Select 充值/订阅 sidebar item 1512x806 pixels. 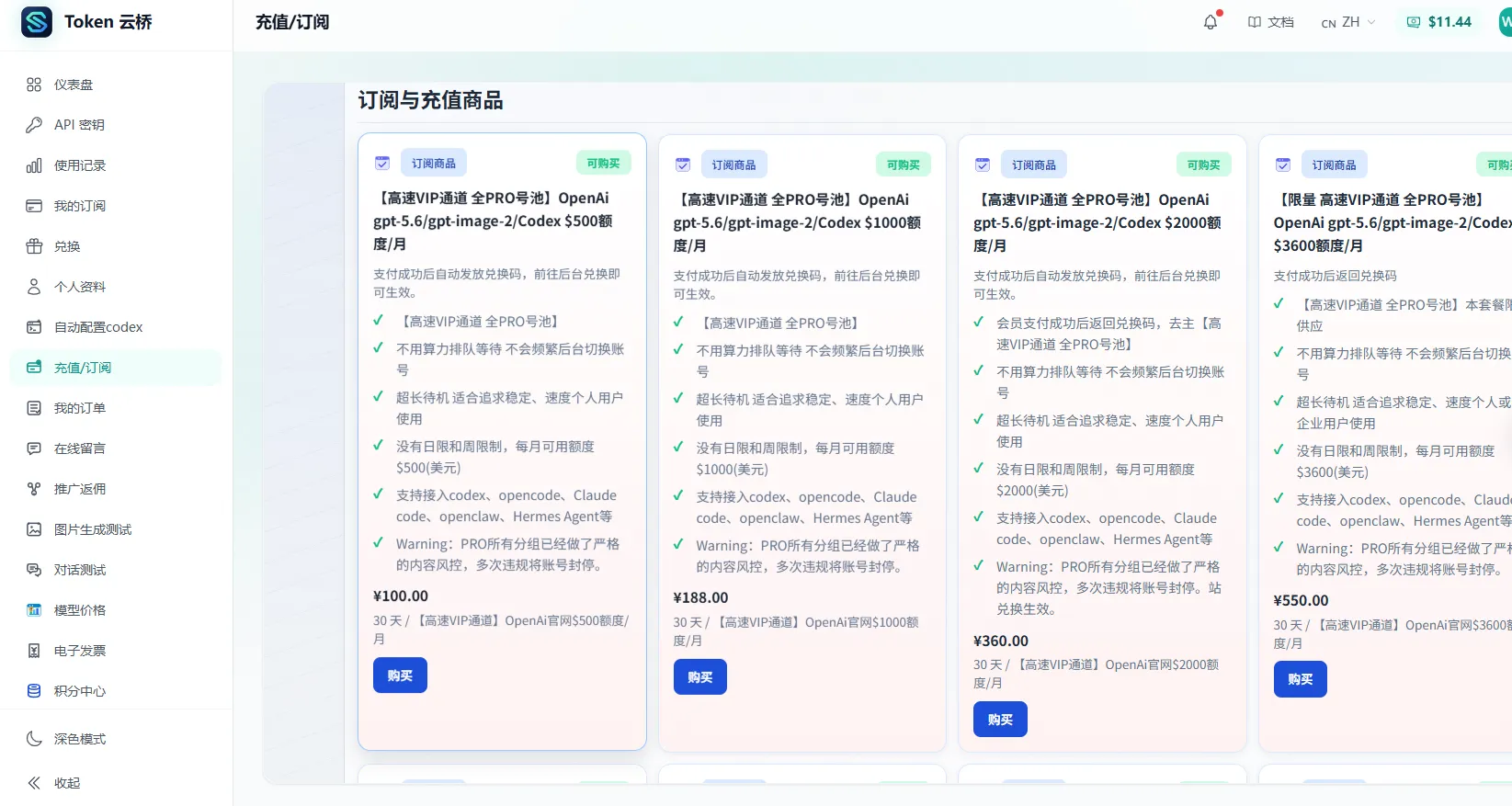pos(116,368)
